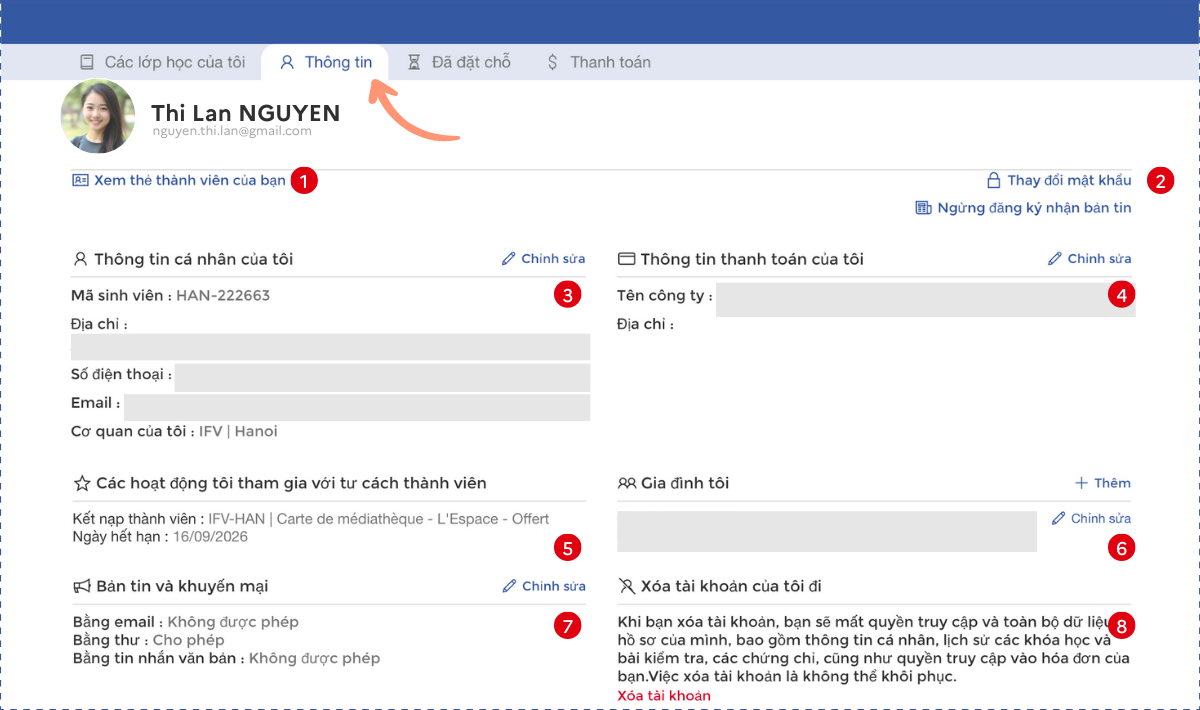
Task: Click 'Thay đổi mật khẩu' link
Action: pos(1069,181)
